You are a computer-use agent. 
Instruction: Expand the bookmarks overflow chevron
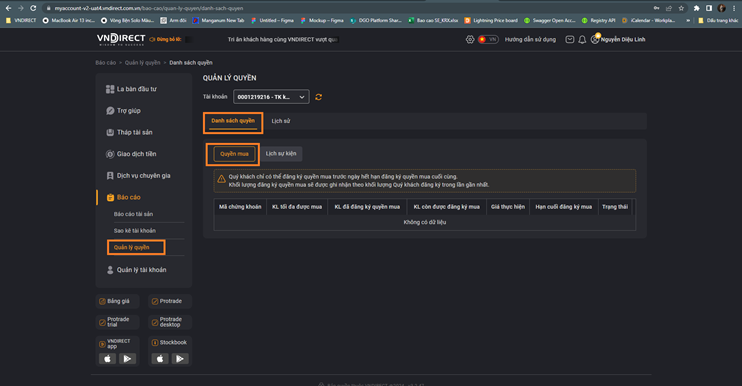[x=688, y=20]
